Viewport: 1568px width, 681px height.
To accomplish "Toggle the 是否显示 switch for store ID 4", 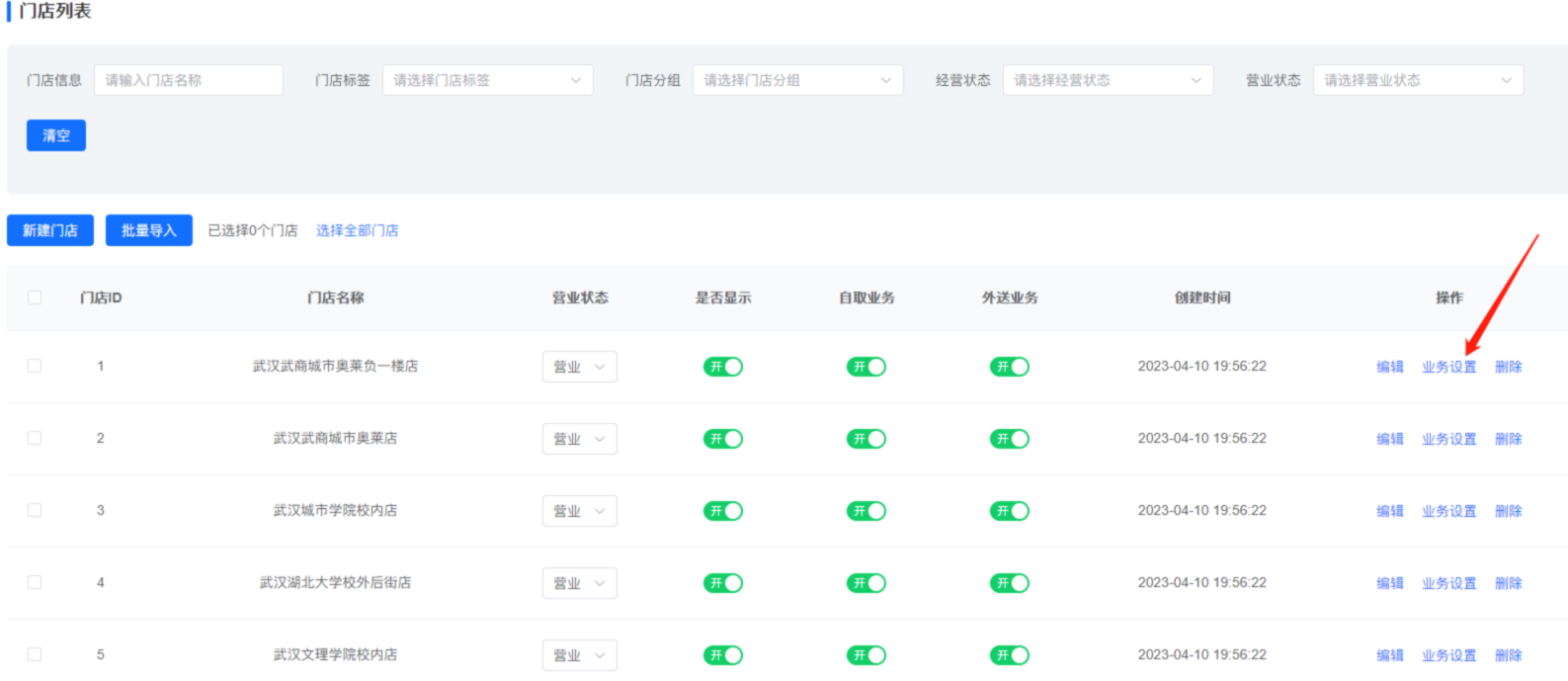I will [723, 583].
